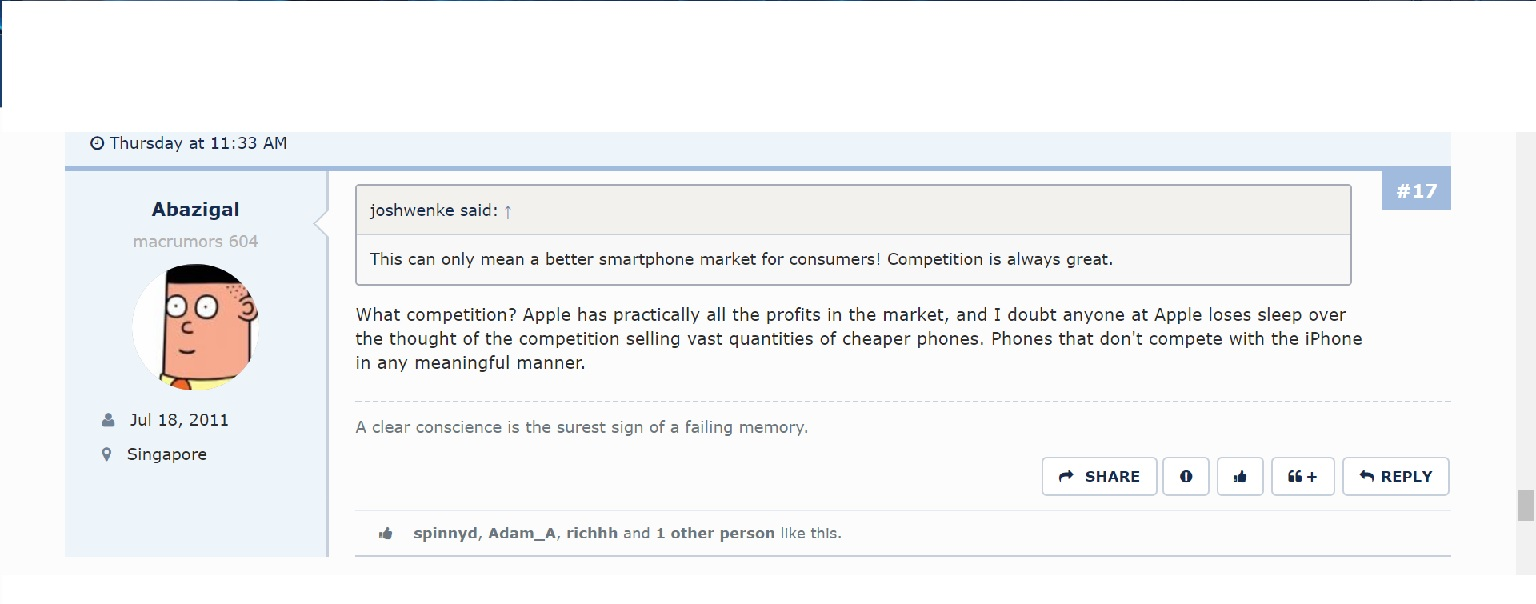
Task: Click the clock icon beside Thursday timestamp
Action: [x=97, y=143]
